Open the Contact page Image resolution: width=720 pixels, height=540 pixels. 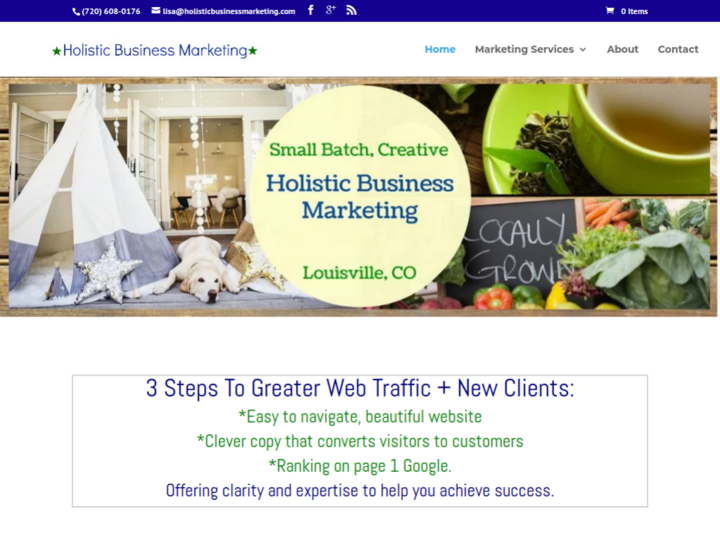tap(678, 49)
